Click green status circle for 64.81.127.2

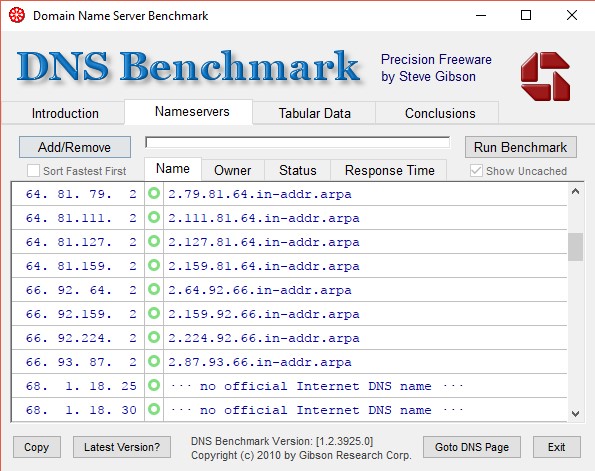coord(154,241)
